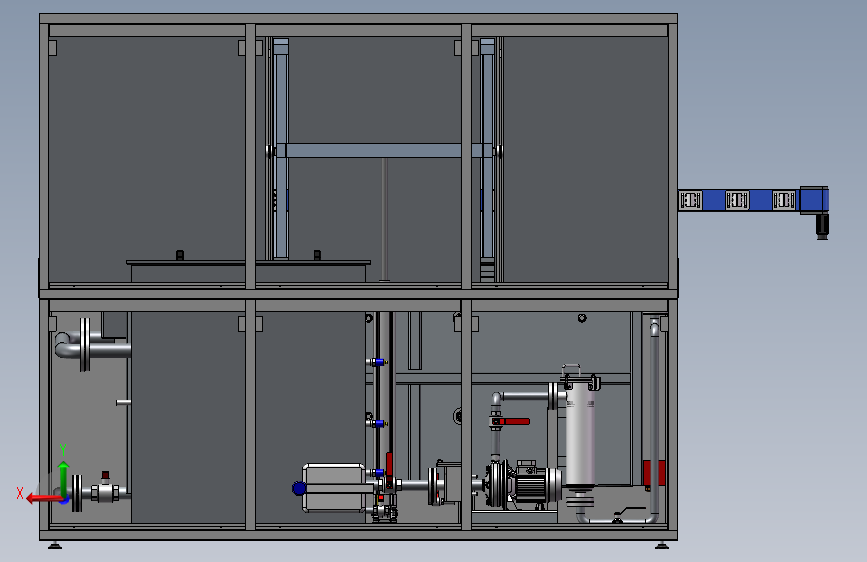Select the shallow tray in the upper compartment
The width and height of the screenshot is (867, 562).
pos(248,271)
